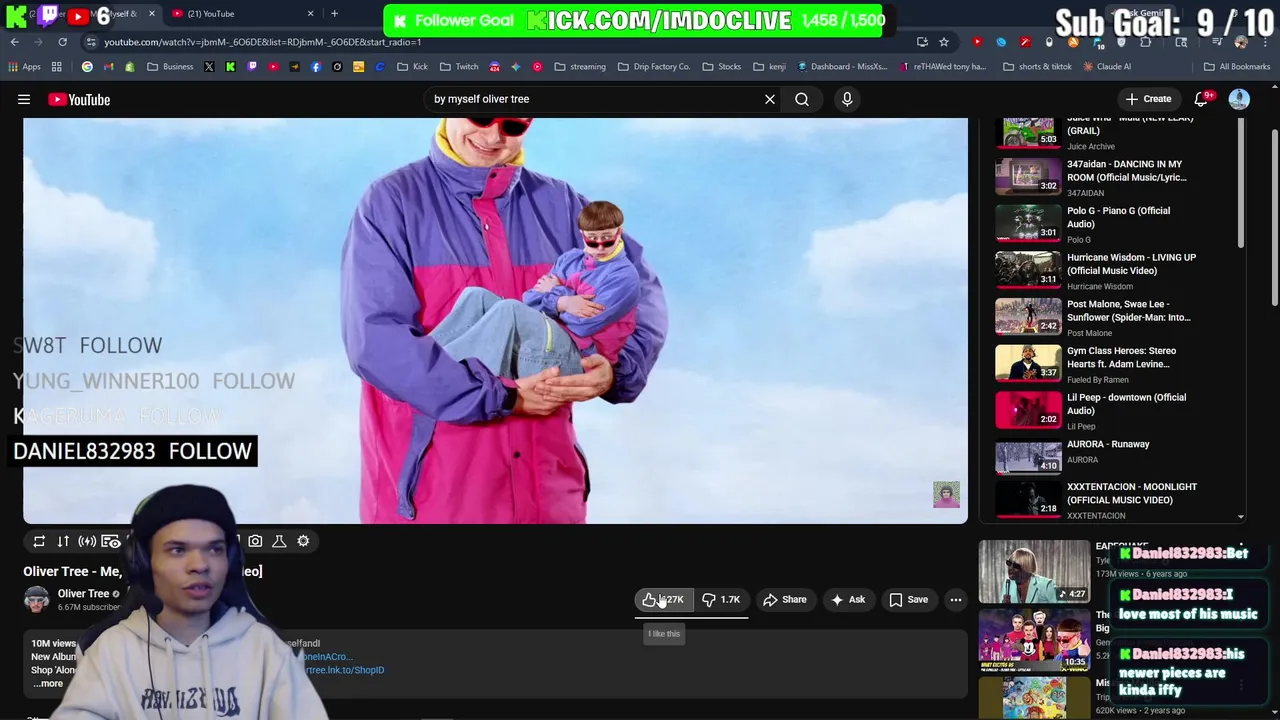
Task: Play Hurricane Wisdom LIVING UP video
Action: 1118,271
